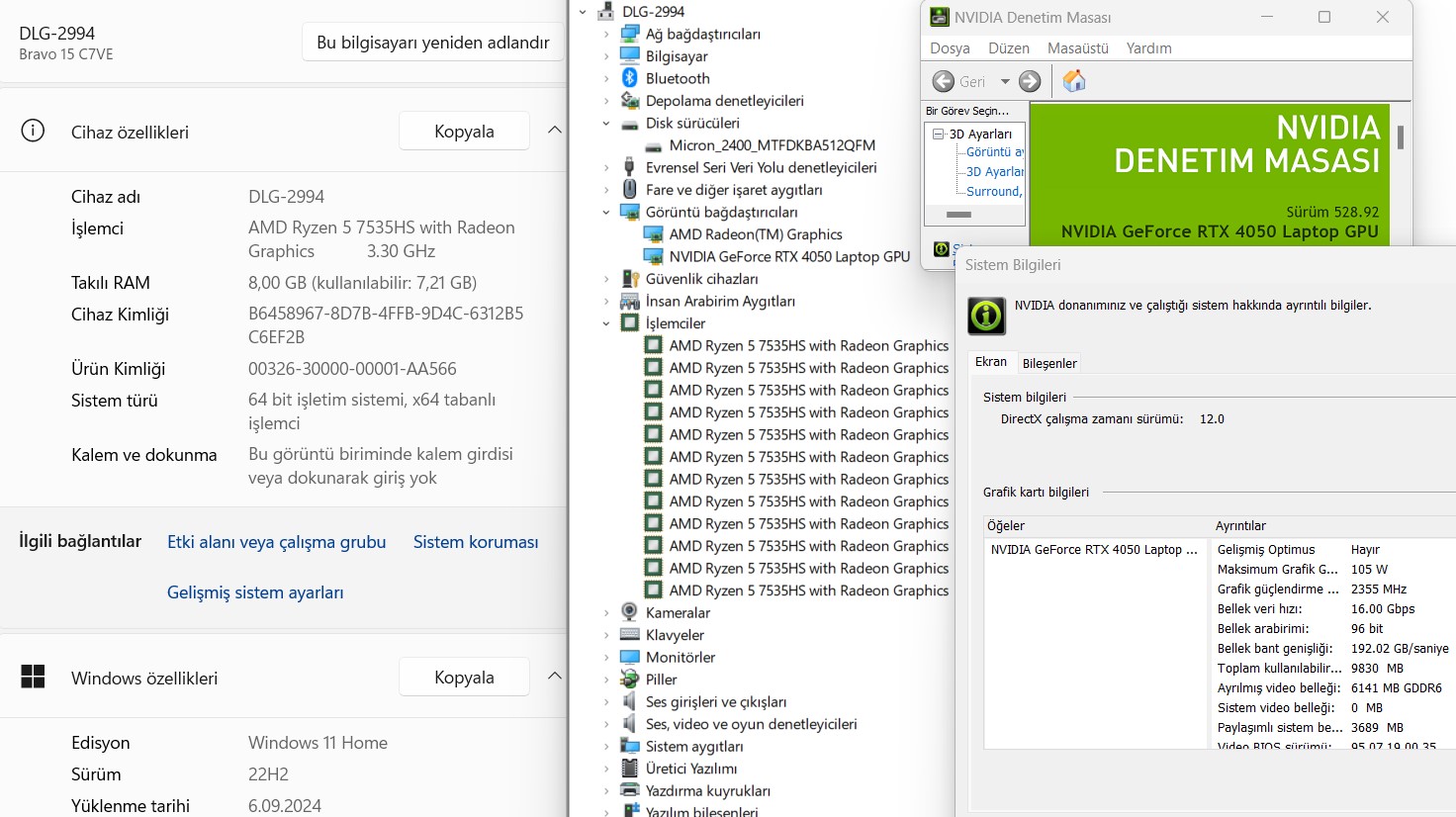Click the Depolama denetleyicileri icon

(629, 101)
